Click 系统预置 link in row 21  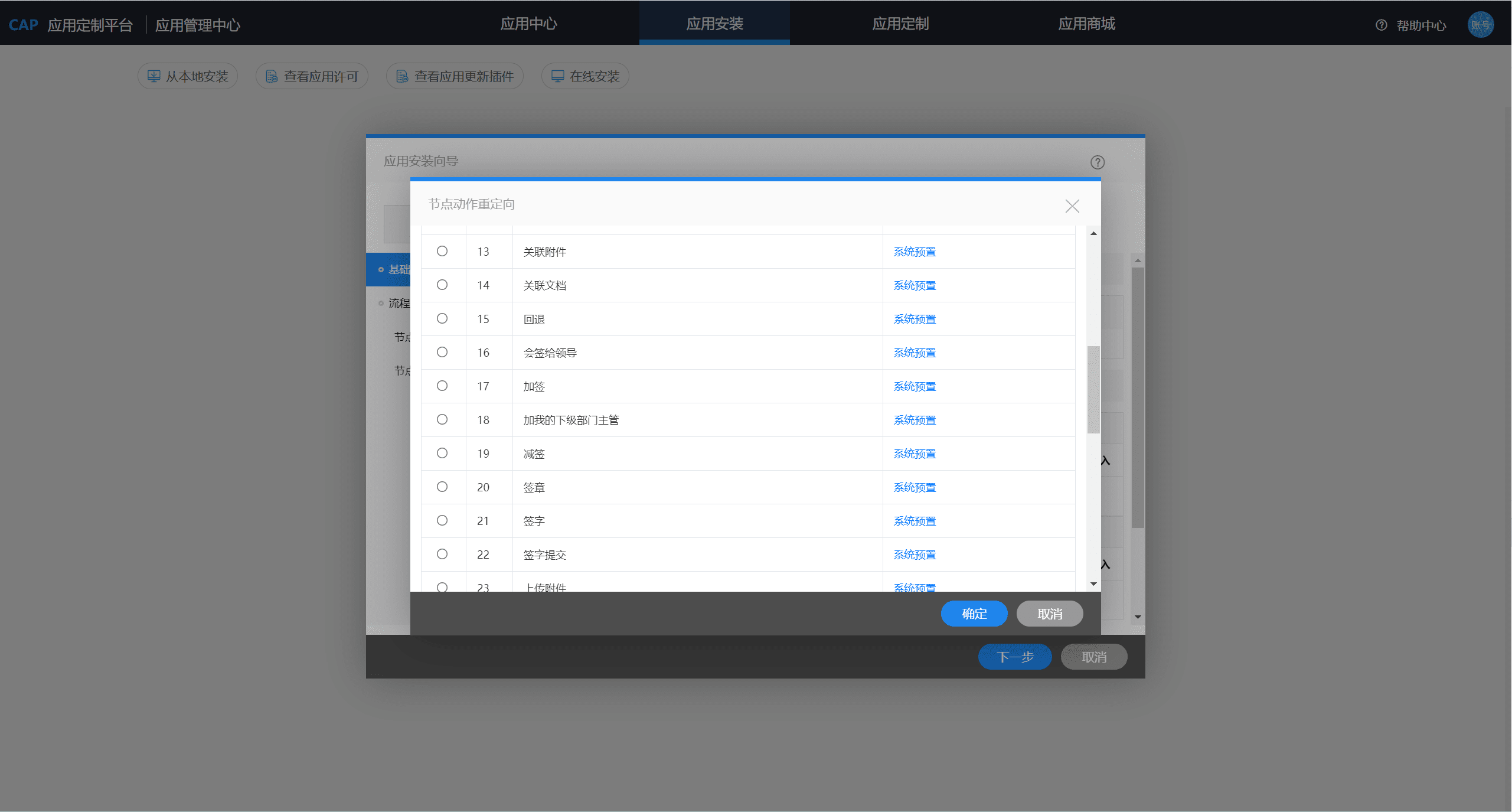[915, 521]
